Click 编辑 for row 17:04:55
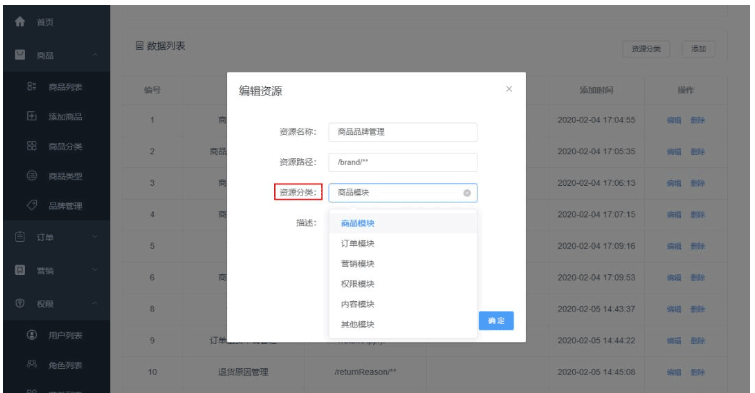 click(x=674, y=120)
